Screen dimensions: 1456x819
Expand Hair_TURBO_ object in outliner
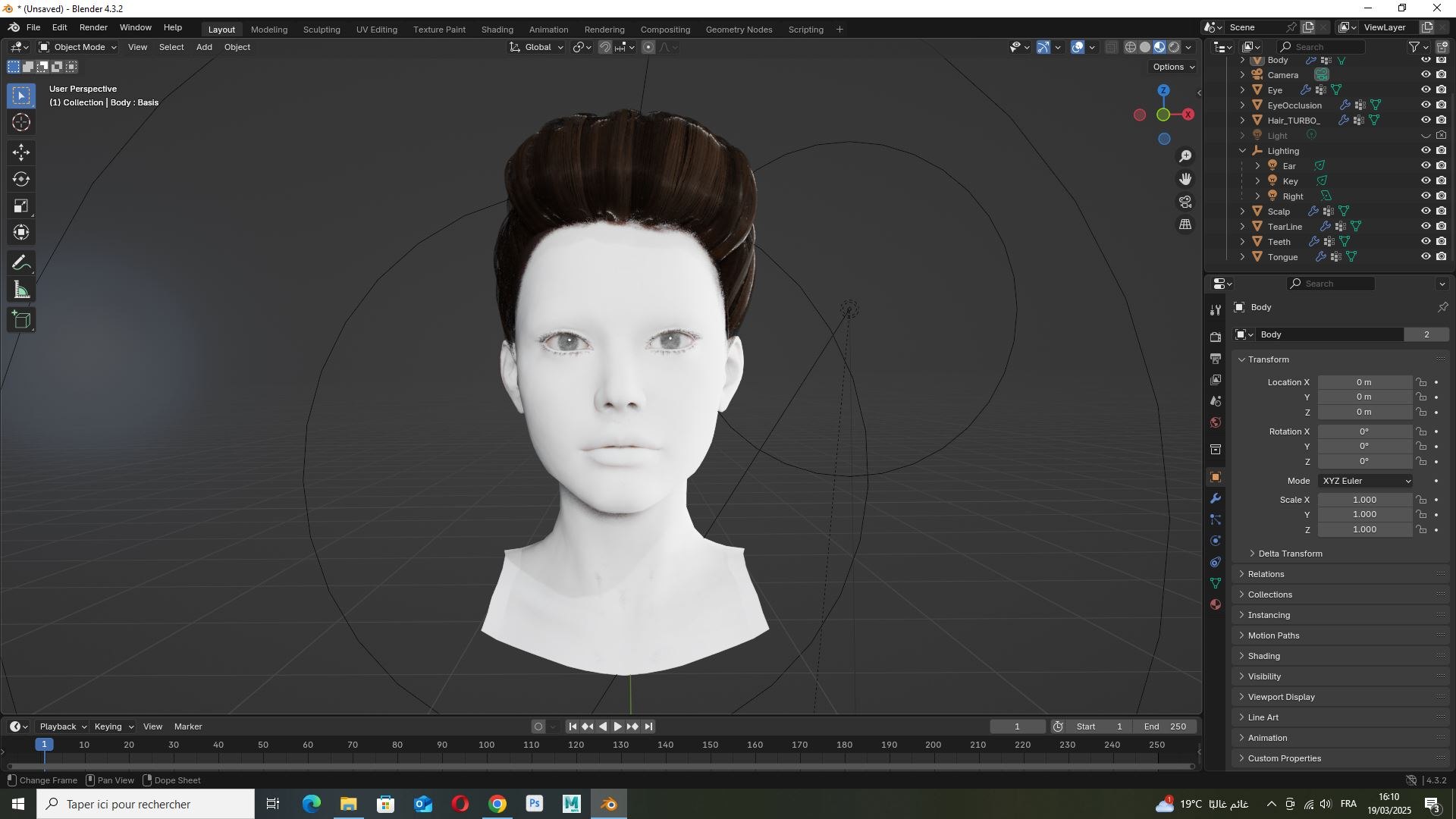point(1242,120)
